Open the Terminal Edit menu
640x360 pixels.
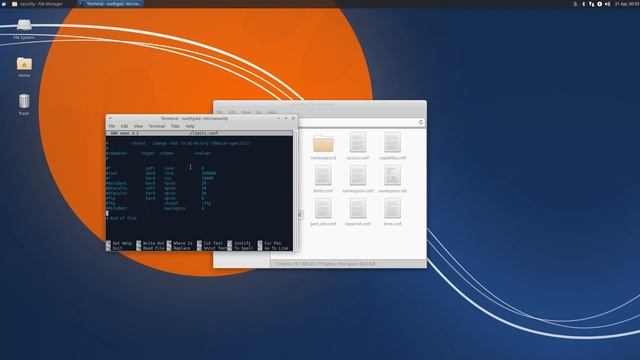124,126
